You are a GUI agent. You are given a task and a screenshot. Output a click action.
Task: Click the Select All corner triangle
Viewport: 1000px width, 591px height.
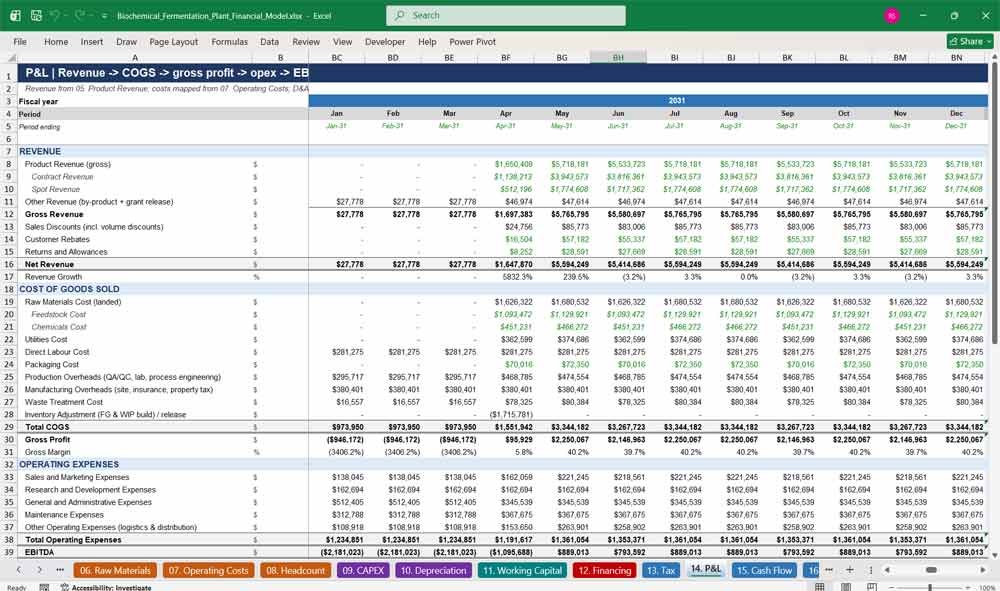click(11, 57)
